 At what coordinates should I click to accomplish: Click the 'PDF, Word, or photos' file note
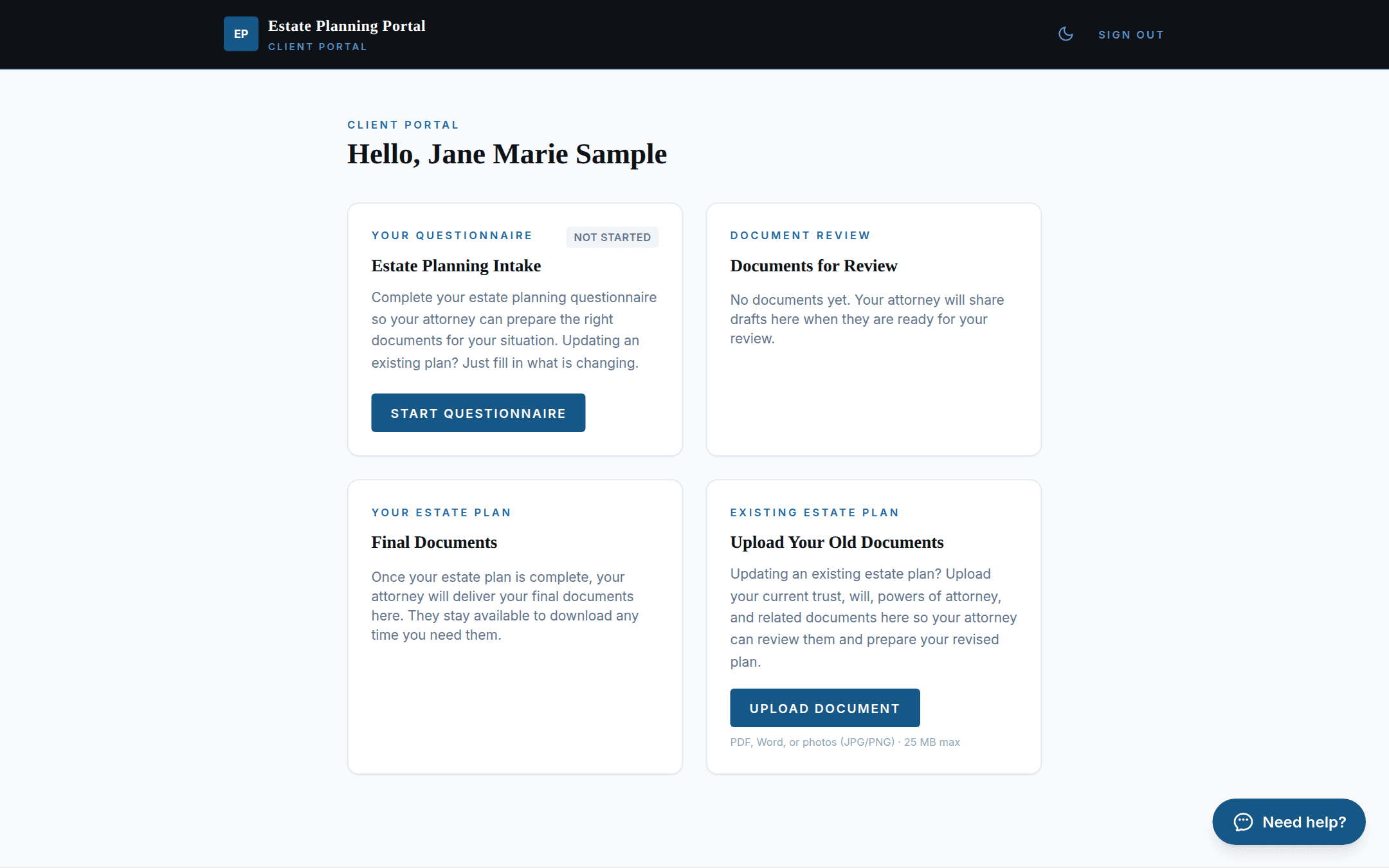pos(844,742)
